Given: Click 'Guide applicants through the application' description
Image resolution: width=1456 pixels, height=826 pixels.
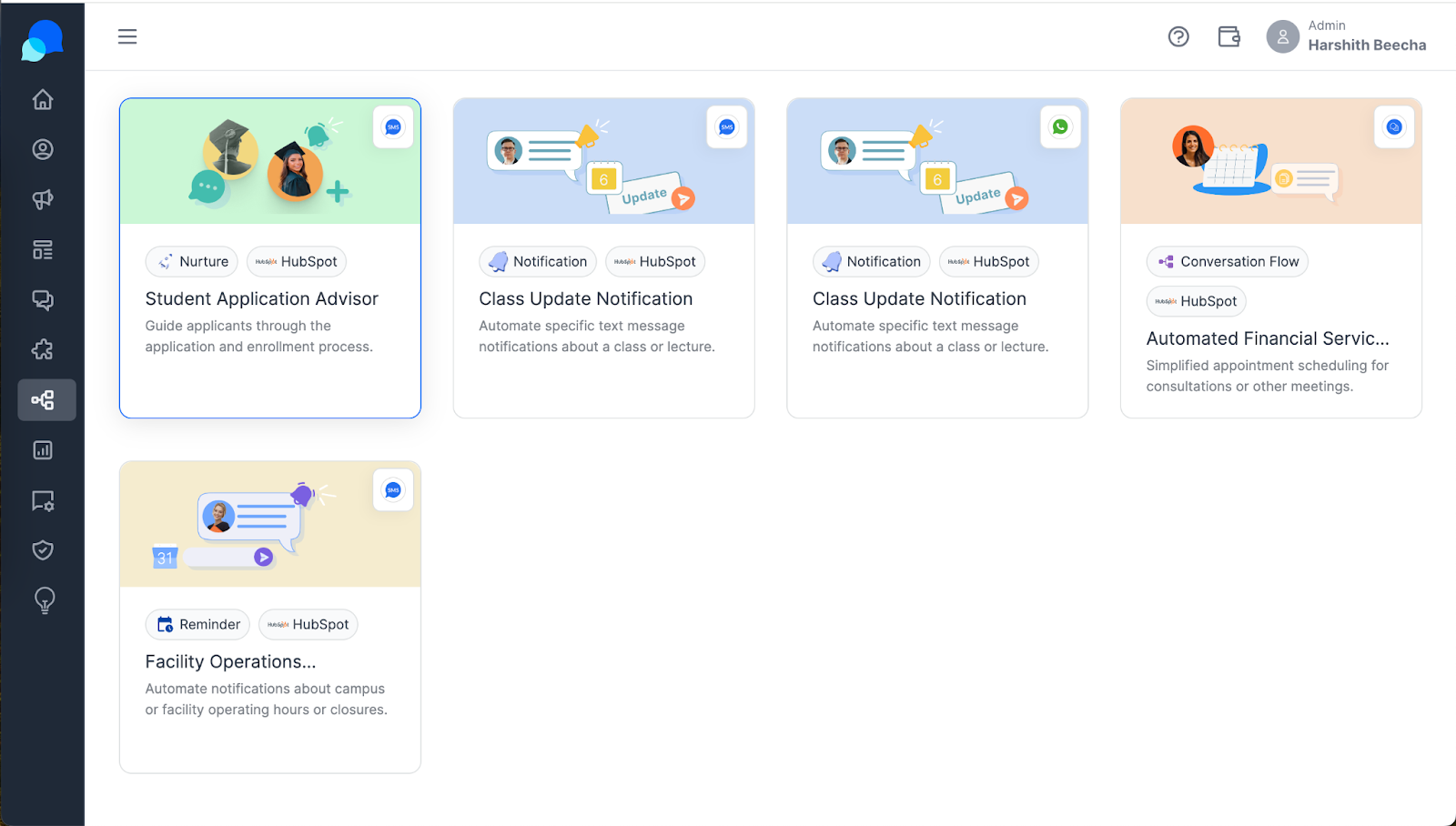Looking at the screenshot, I should tap(259, 336).
